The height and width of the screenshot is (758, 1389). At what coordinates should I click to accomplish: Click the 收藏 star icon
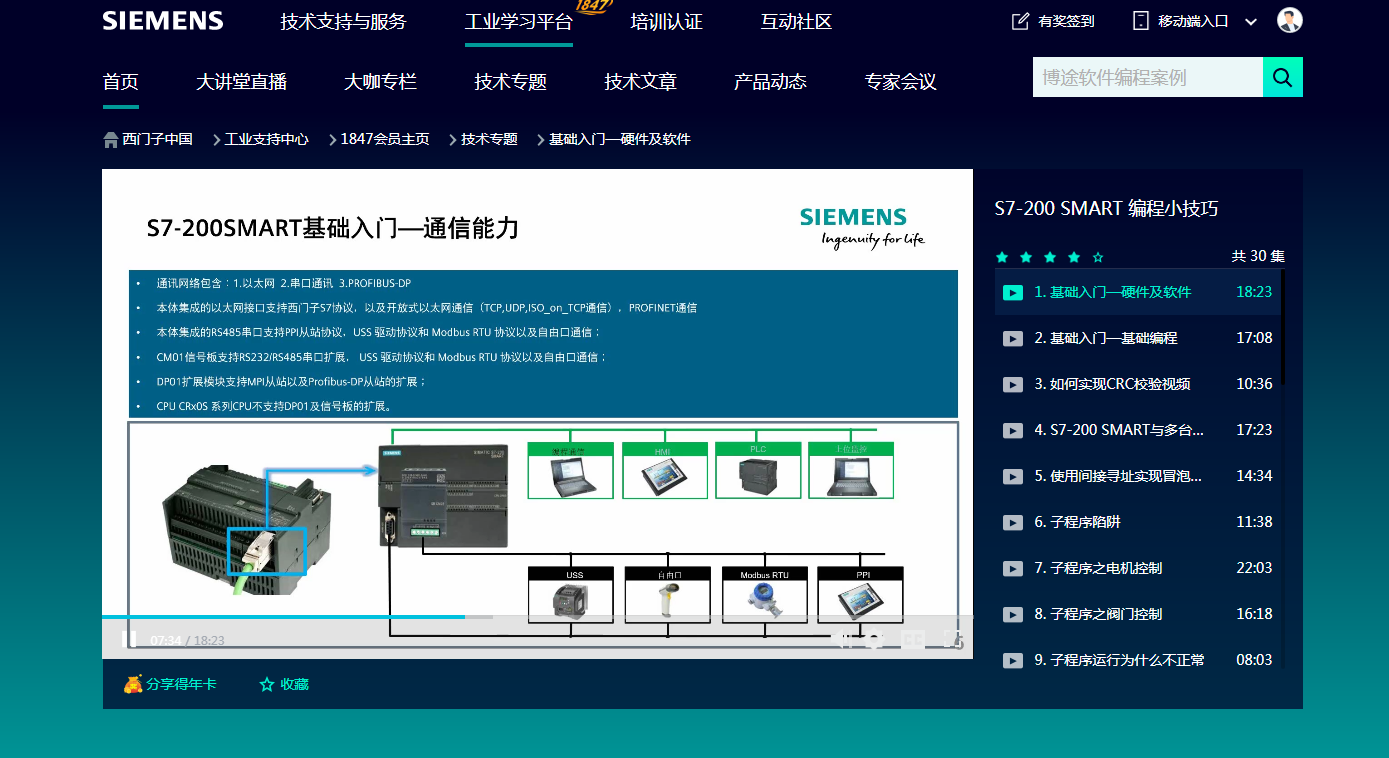pyautogui.click(x=267, y=685)
